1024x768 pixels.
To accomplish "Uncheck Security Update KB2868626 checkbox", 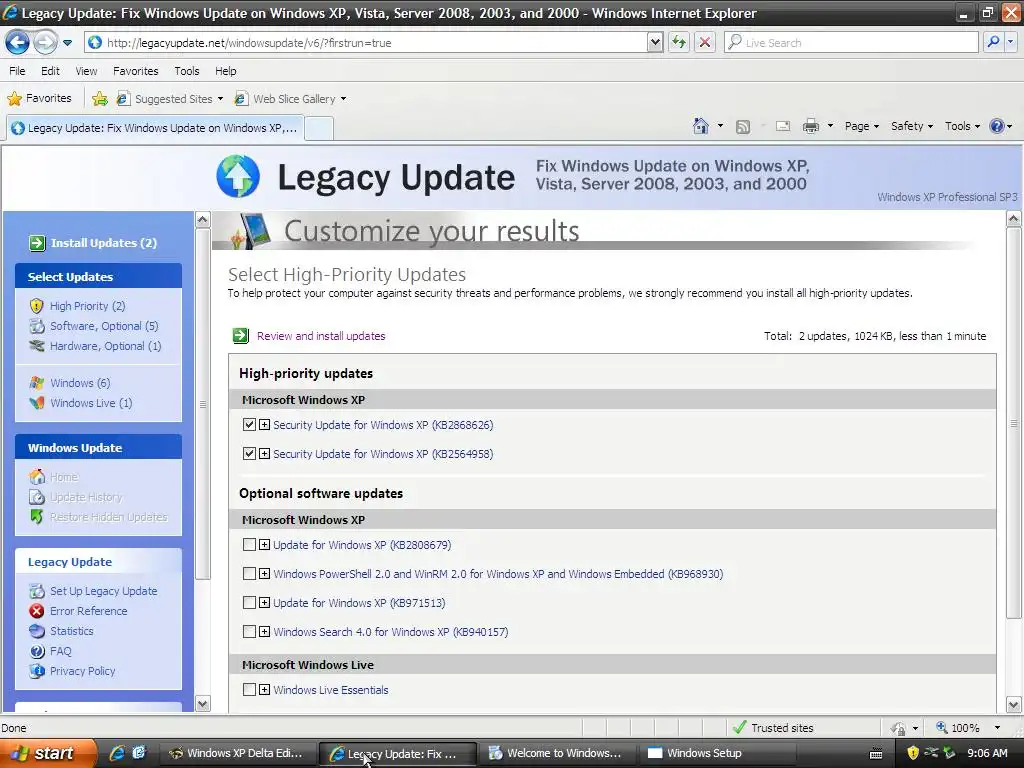I will pos(249,424).
